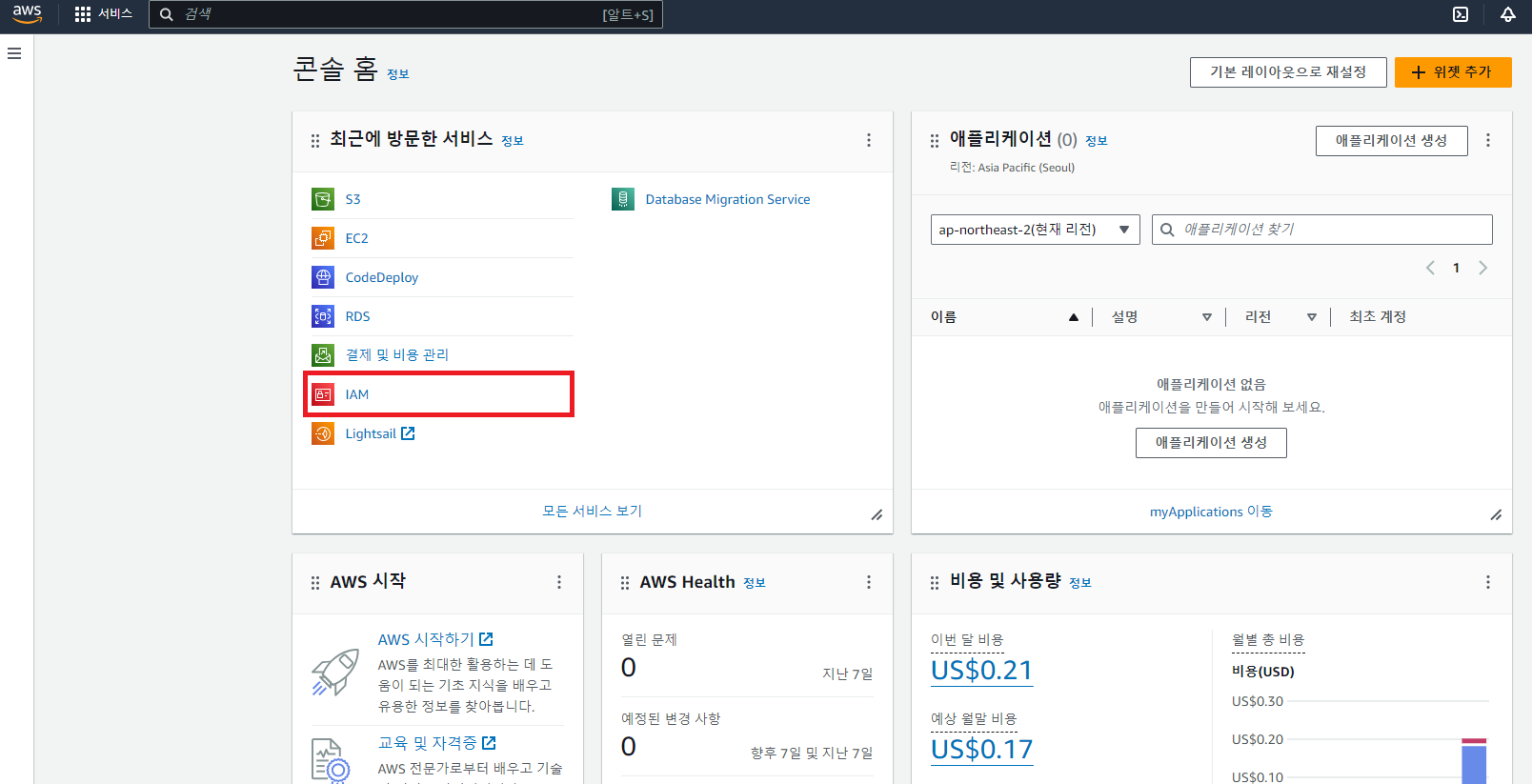Click 정보 next to 비용 및 사용량
Viewport: 1532px width, 784px height.
1080,583
